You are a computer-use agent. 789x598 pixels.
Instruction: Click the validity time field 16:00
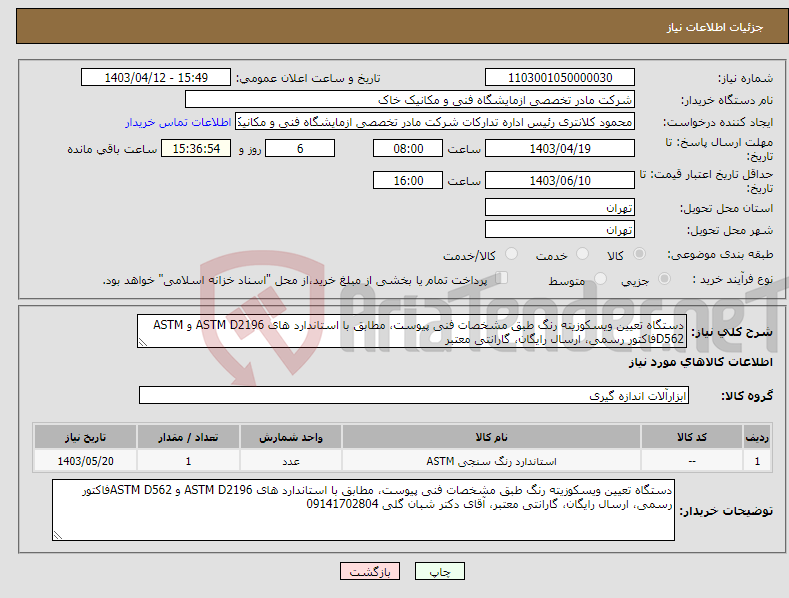point(408,180)
